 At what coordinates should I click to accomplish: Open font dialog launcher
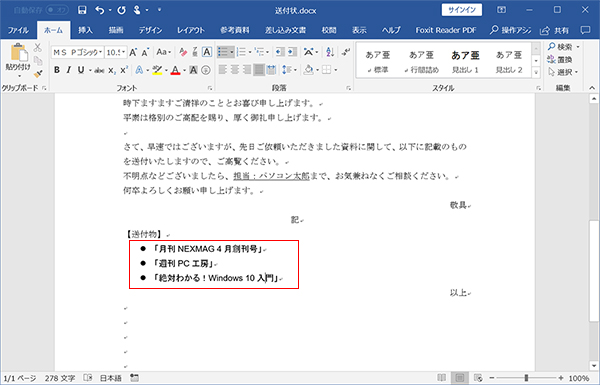210,88
